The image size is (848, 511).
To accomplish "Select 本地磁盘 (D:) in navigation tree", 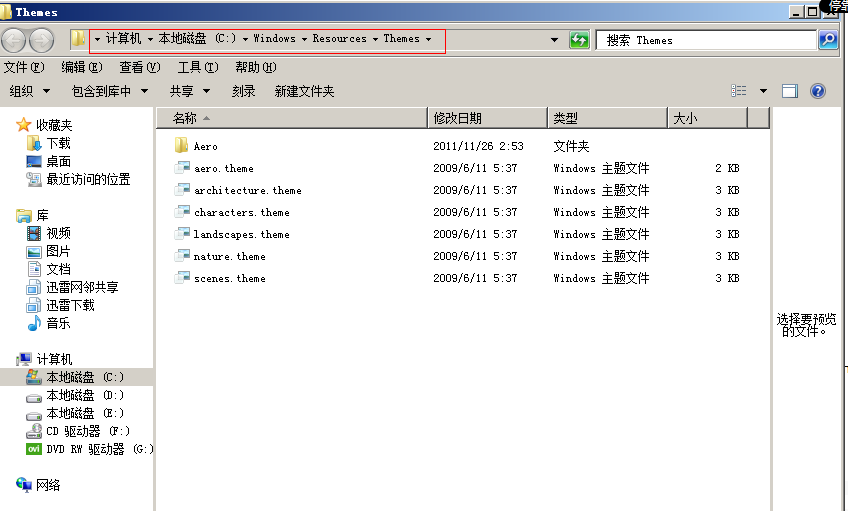I will (85, 395).
